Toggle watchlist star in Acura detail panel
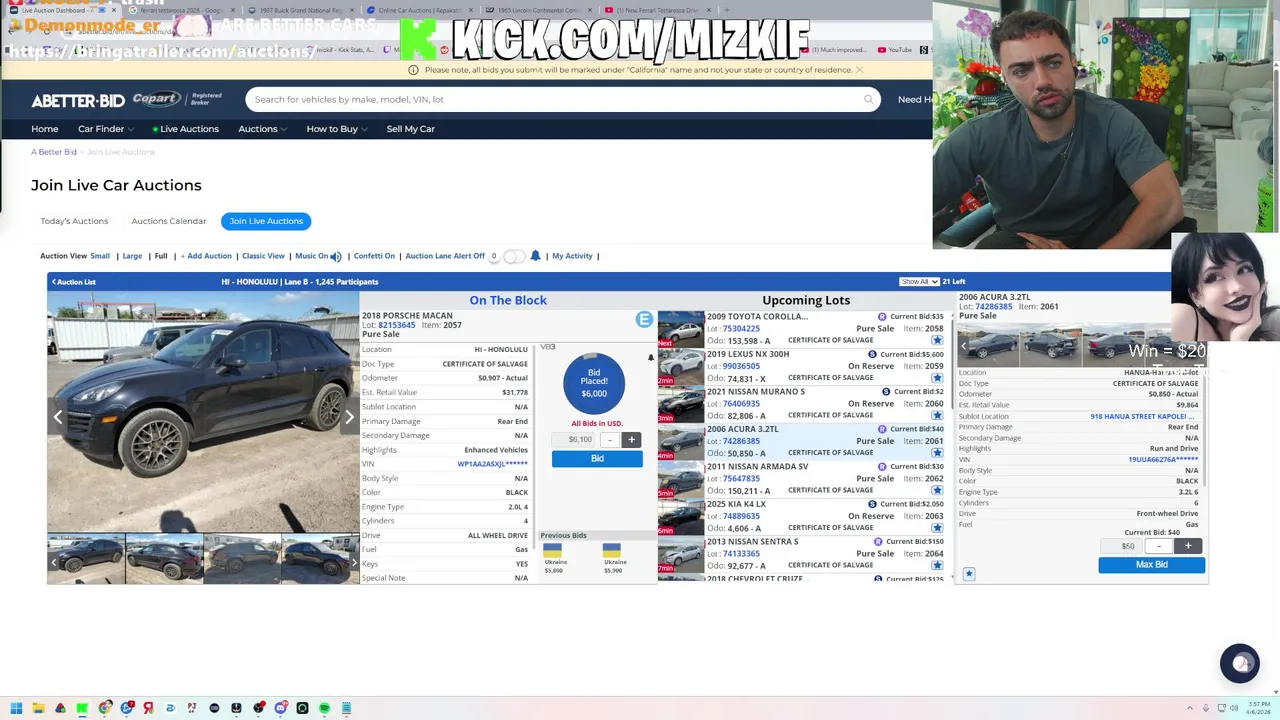Viewport: 1280px width, 720px height. (x=969, y=574)
